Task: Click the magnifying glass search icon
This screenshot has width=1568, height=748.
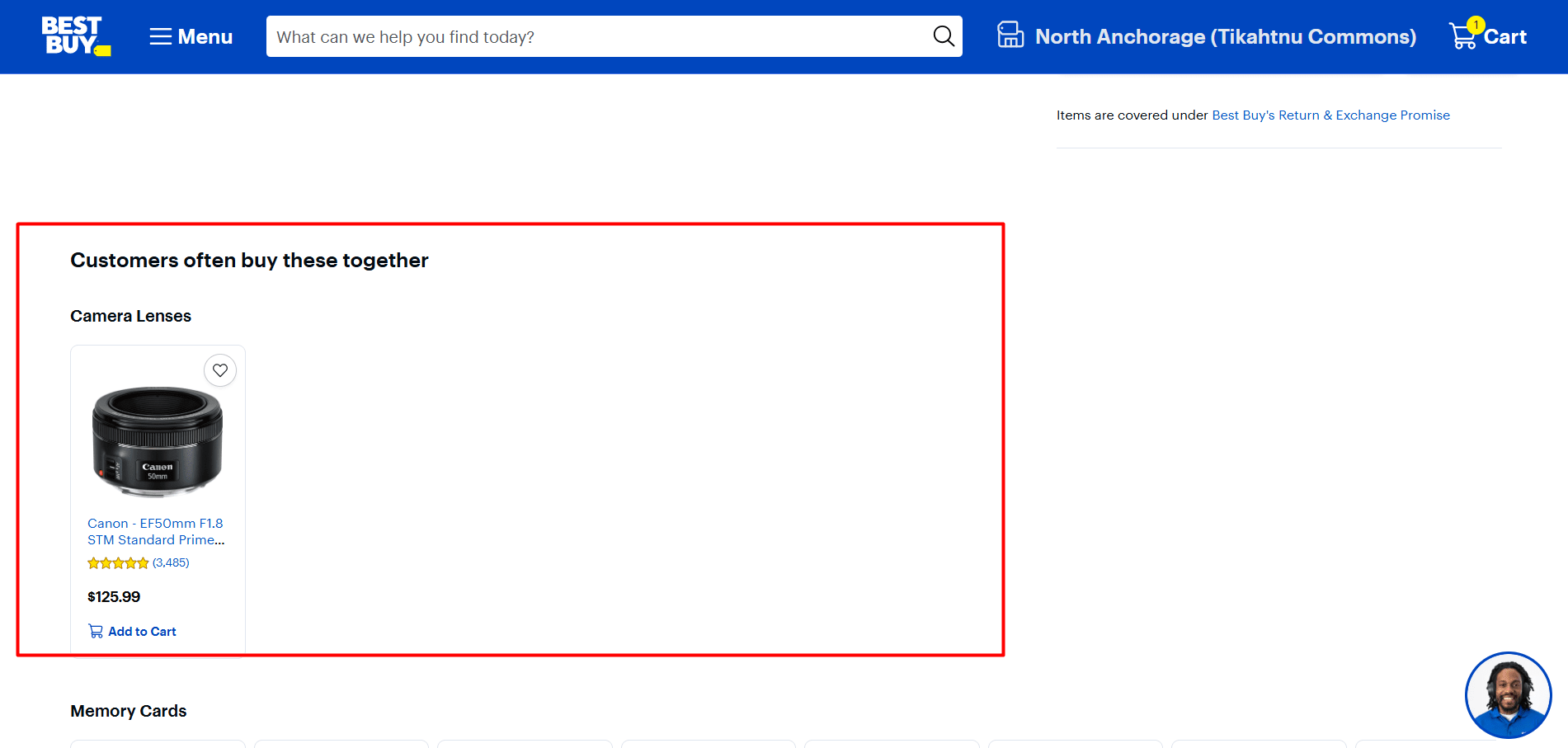Action: [x=944, y=36]
